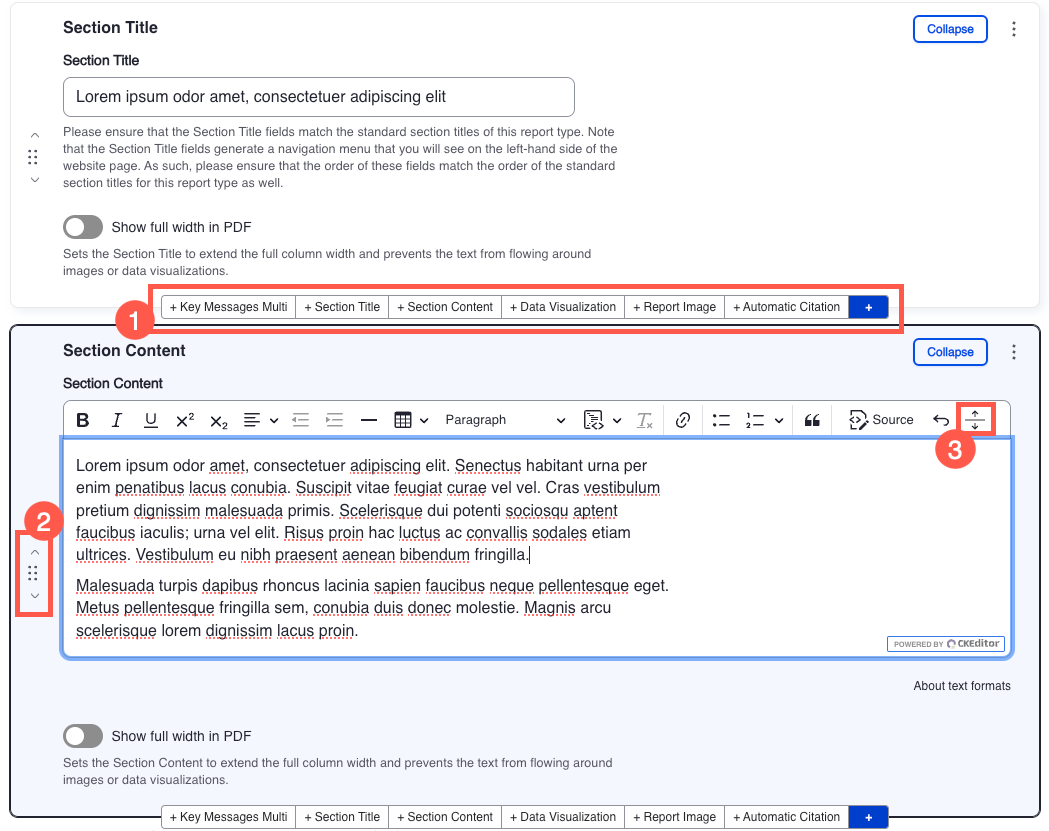Undo the last edit
The image size is (1049, 831).
pos(940,420)
